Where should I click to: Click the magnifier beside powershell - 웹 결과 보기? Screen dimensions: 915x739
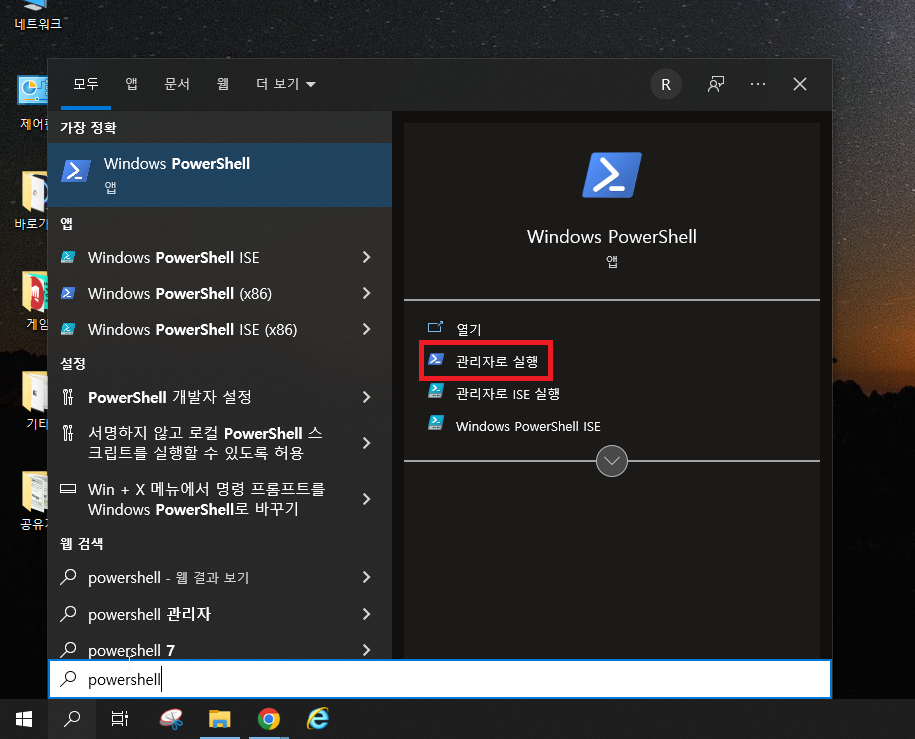click(68, 577)
